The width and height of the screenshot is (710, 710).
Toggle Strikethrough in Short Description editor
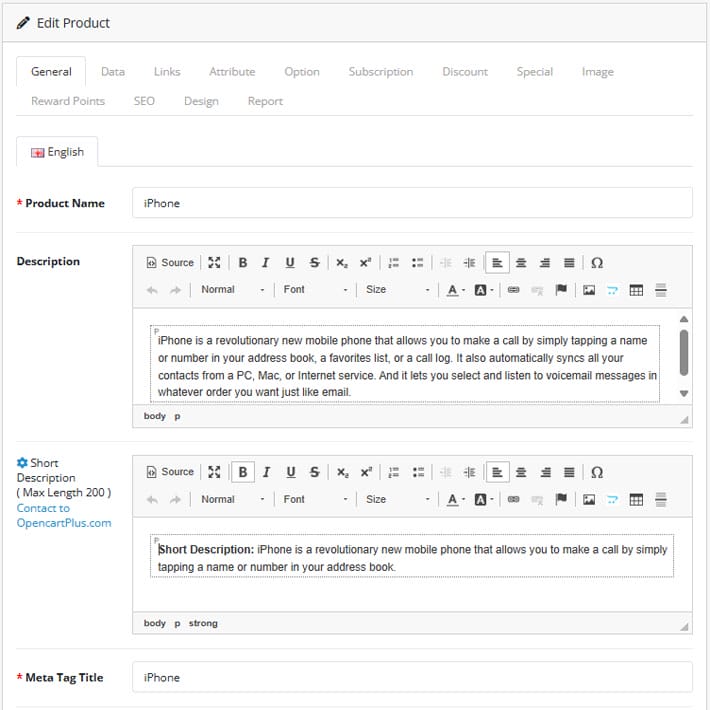point(314,472)
